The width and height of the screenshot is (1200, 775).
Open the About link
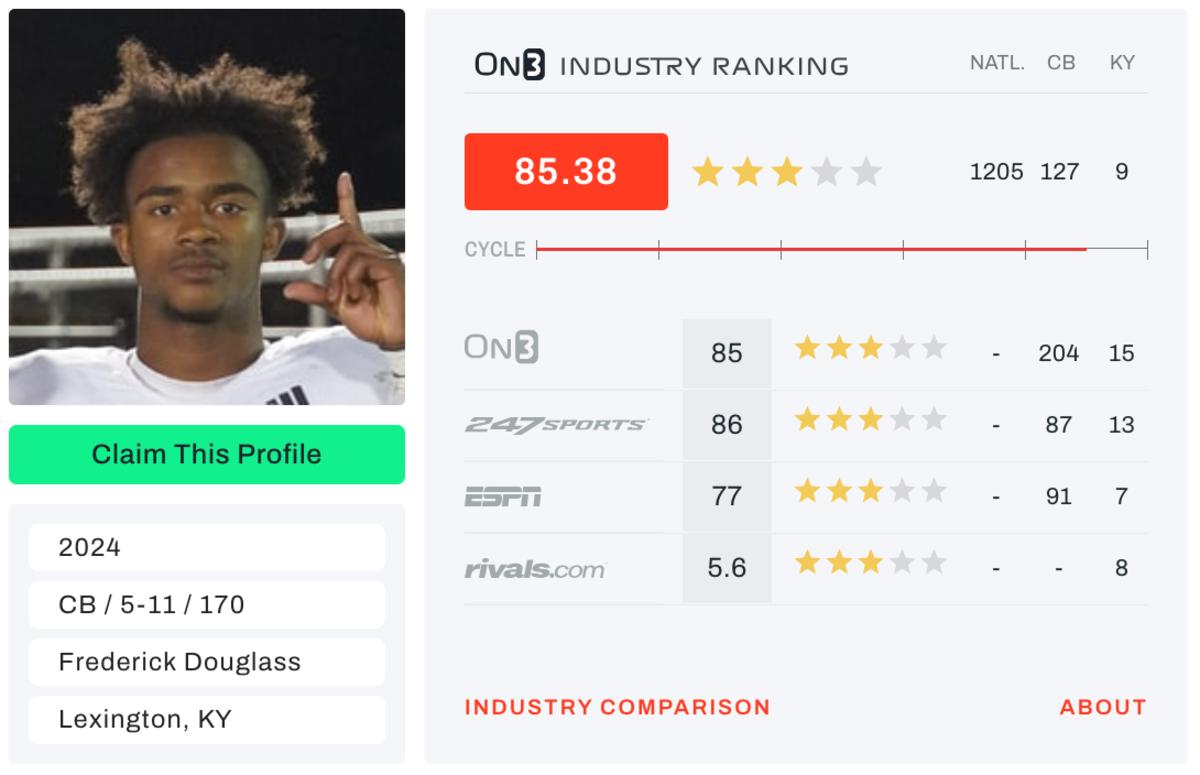click(x=1102, y=707)
